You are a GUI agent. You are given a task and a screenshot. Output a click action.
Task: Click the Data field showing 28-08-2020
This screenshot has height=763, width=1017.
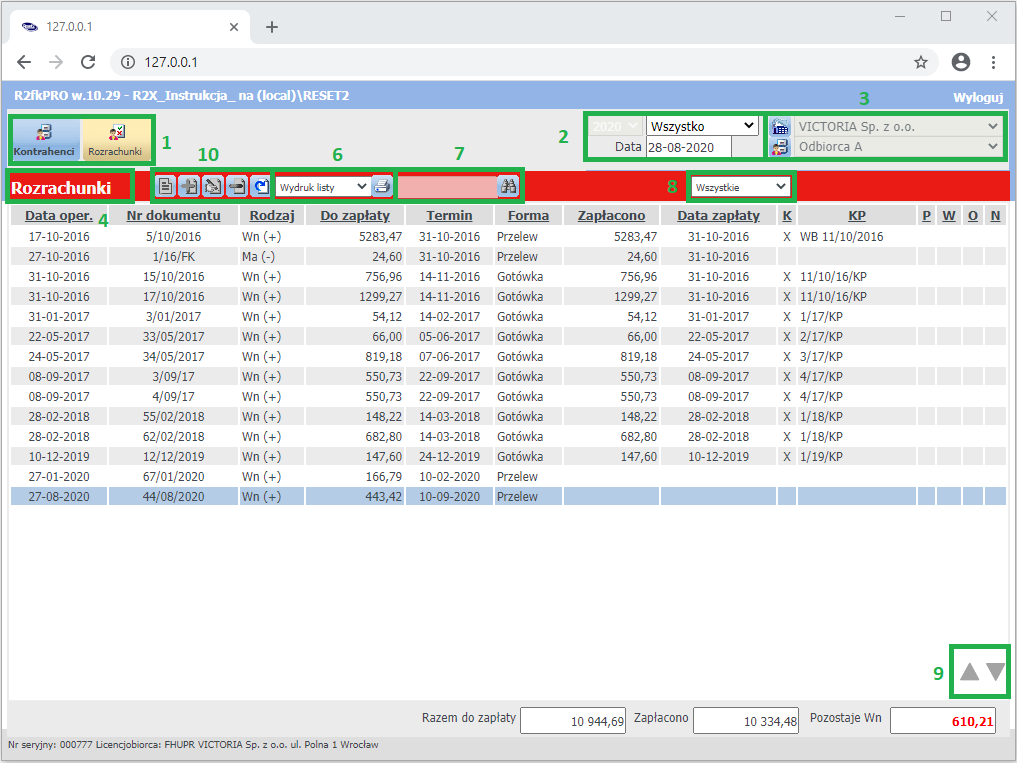click(689, 147)
